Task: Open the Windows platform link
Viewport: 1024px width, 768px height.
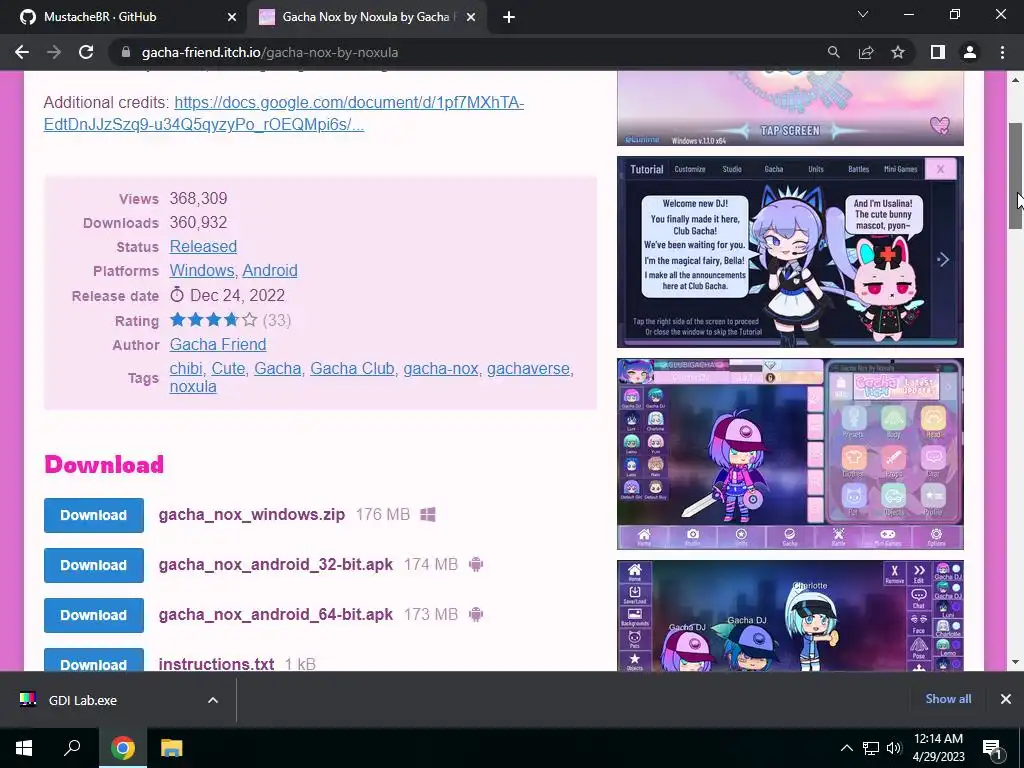Action: click(x=202, y=270)
